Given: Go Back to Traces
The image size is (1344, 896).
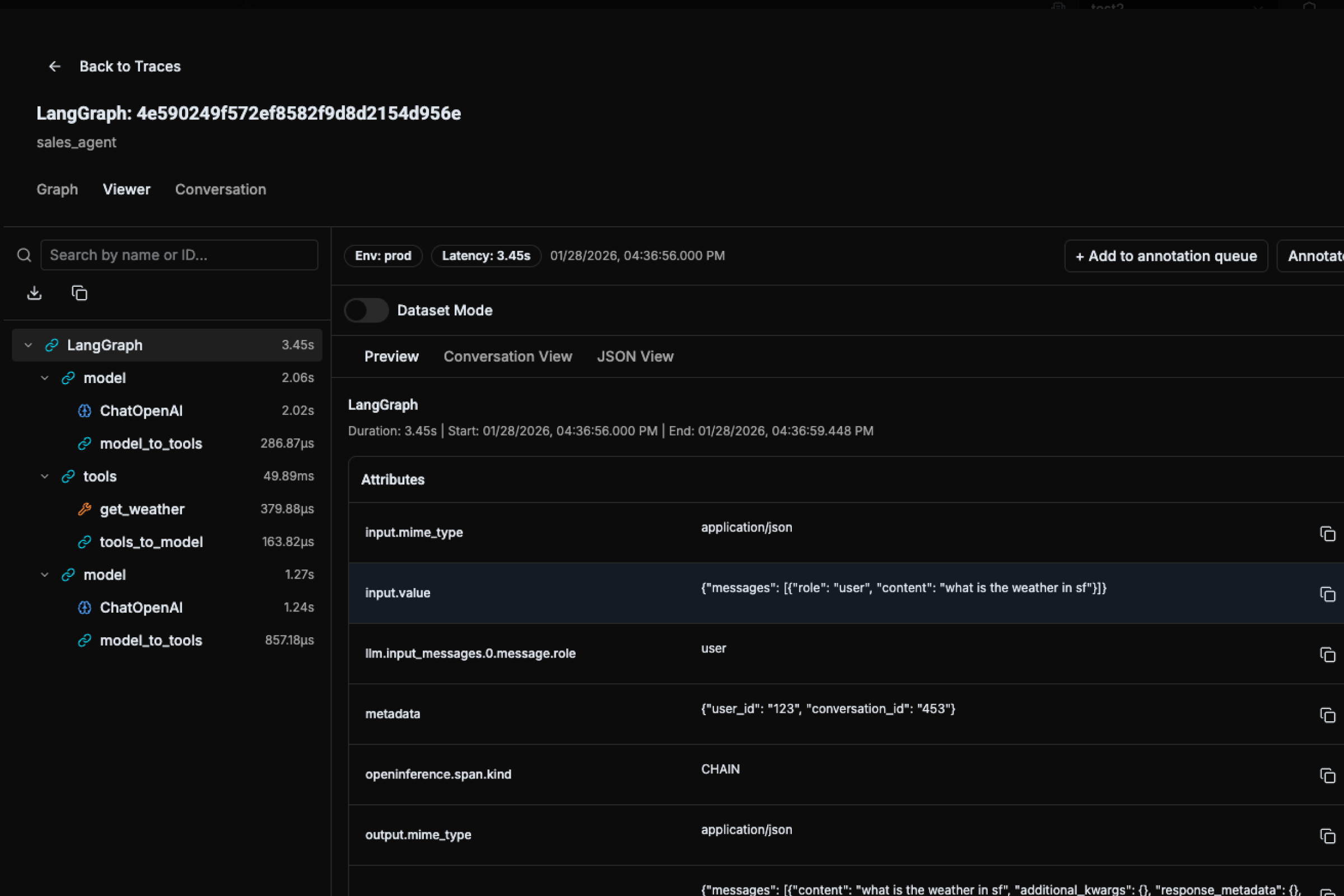Looking at the screenshot, I should pyautogui.click(x=130, y=66).
